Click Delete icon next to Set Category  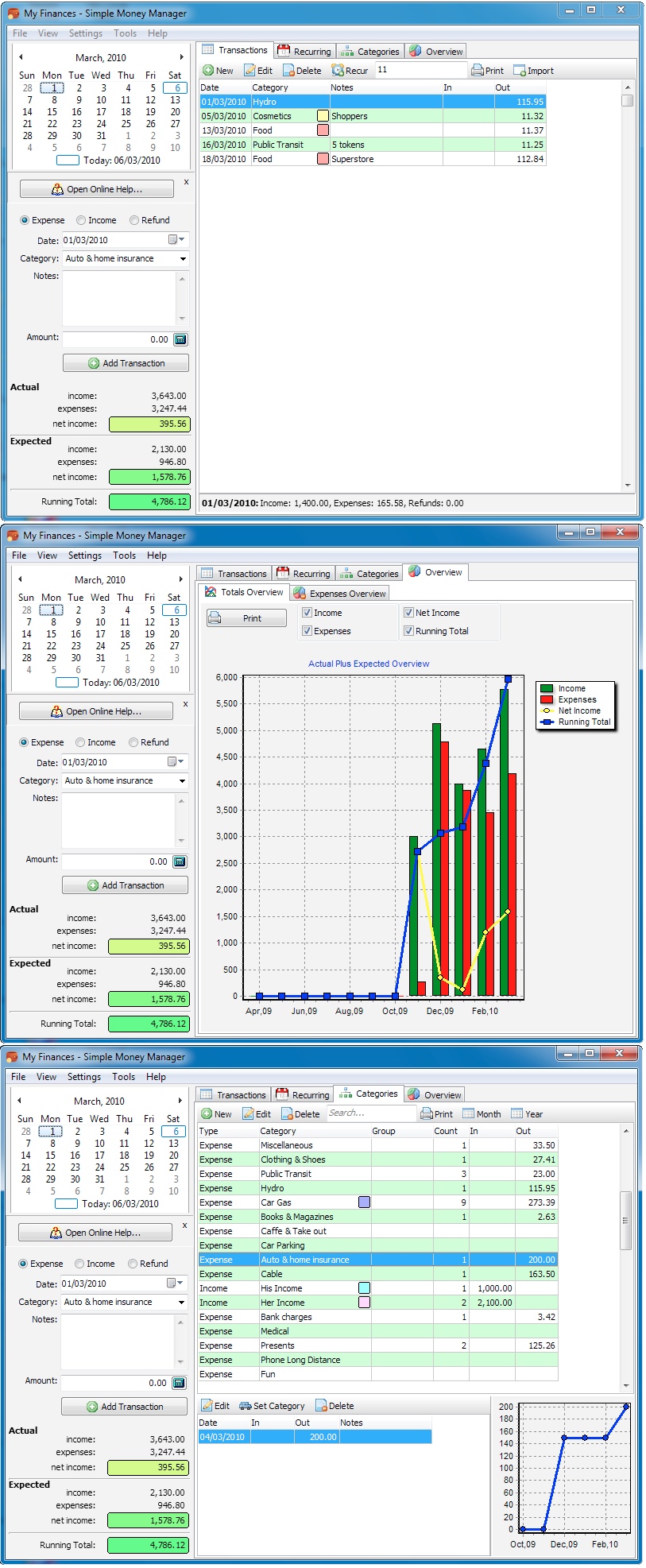321,1406
